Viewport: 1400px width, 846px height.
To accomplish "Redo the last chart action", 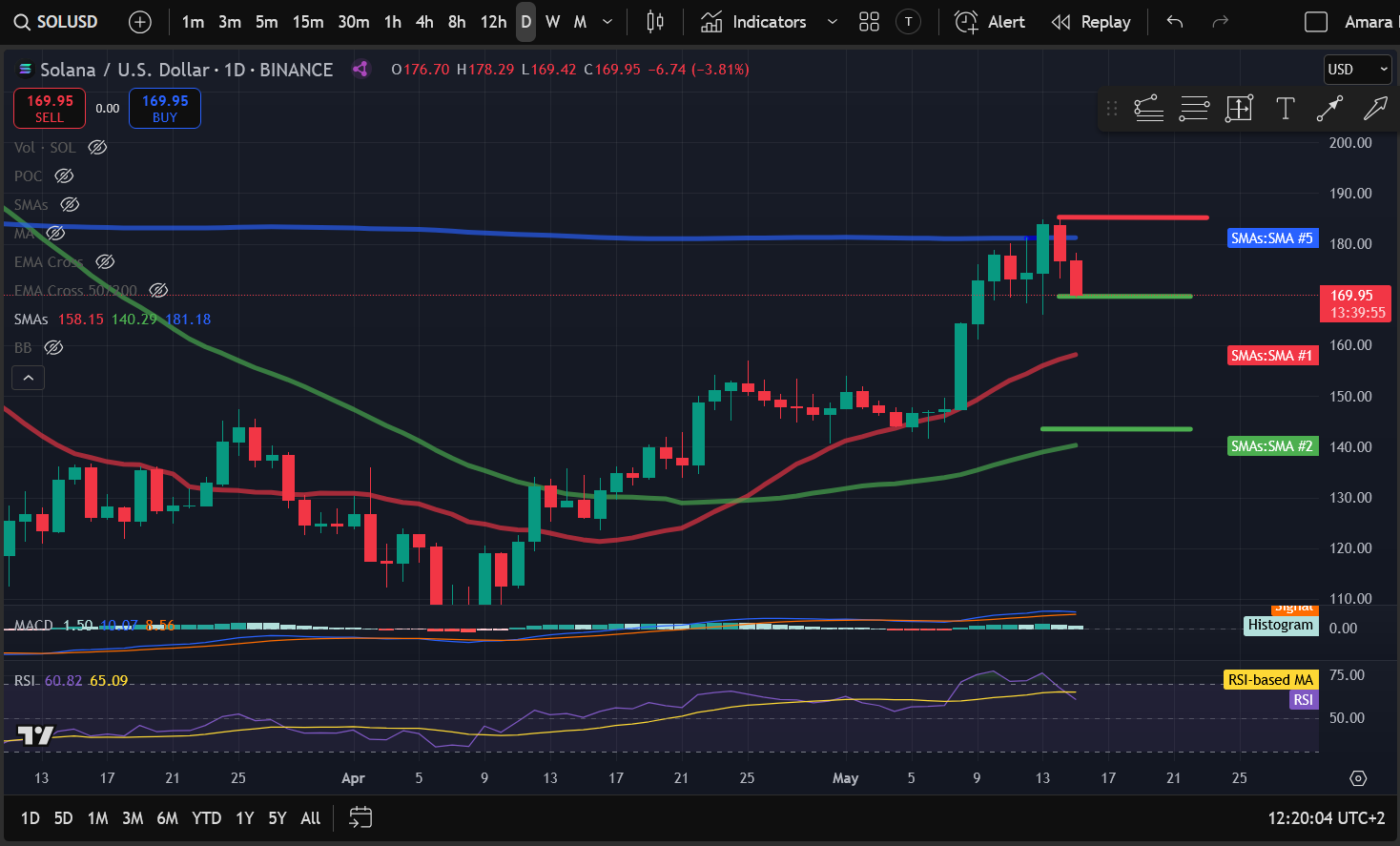I will click(x=1220, y=22).
